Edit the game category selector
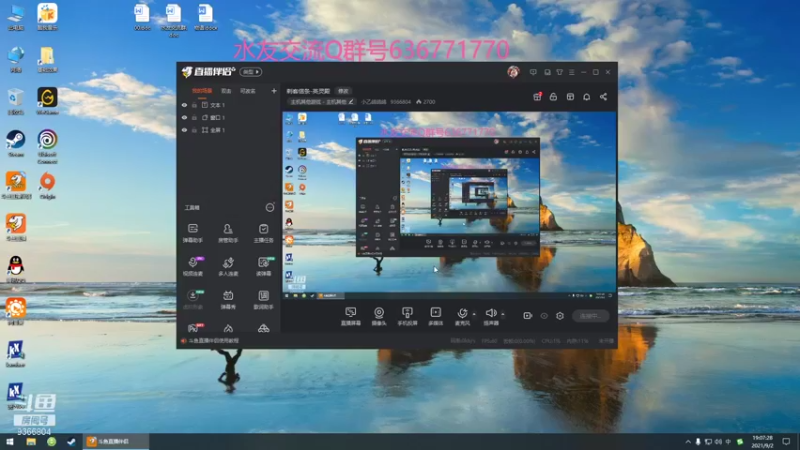800x450 pixels. (x=321, y=102)
